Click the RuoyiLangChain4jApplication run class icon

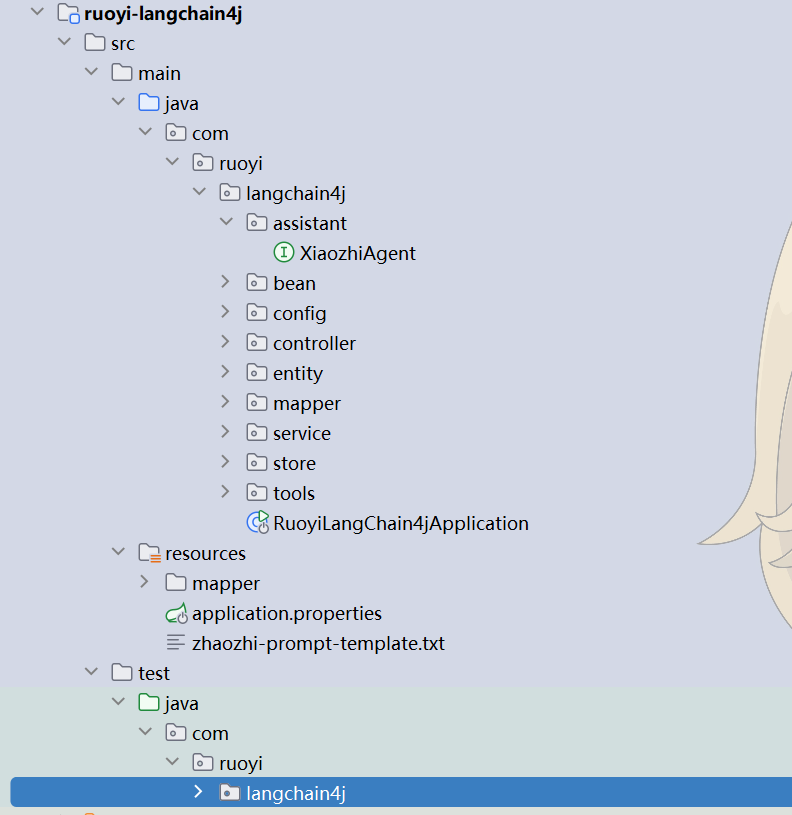click(x=258, y=522)
